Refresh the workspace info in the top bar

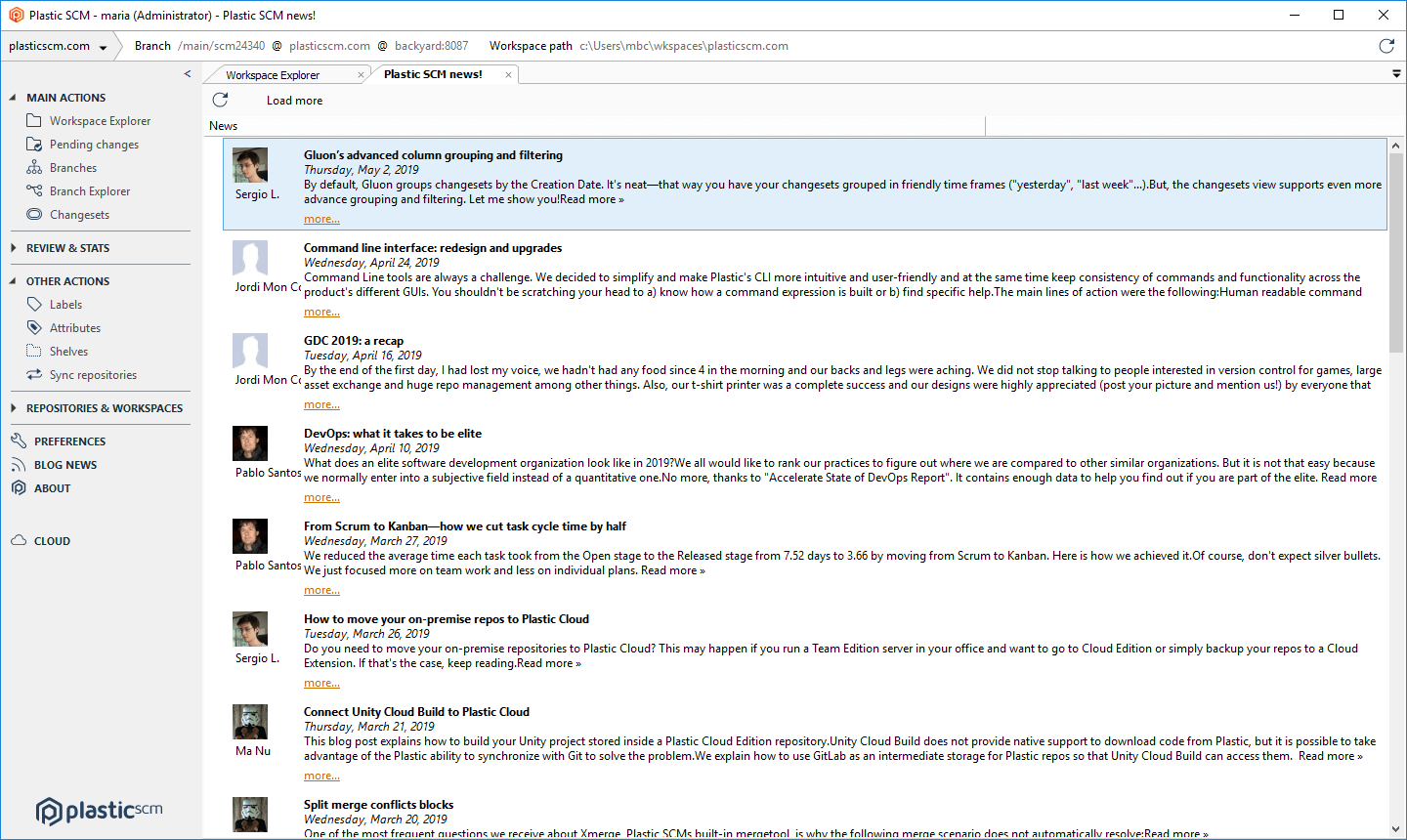pyautogui.click(x=1386, y=46)
